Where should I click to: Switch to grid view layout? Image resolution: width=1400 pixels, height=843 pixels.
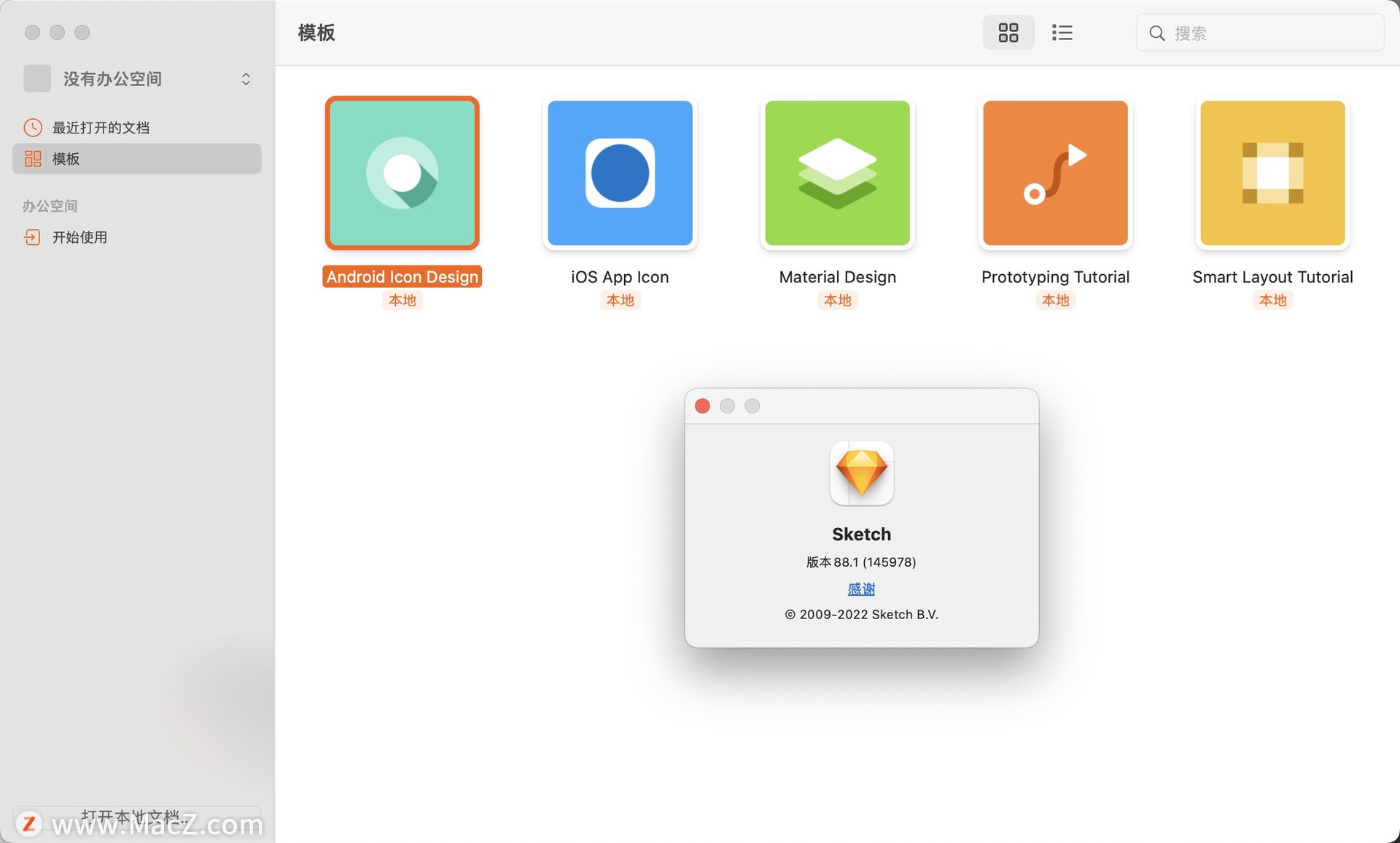1008,33
